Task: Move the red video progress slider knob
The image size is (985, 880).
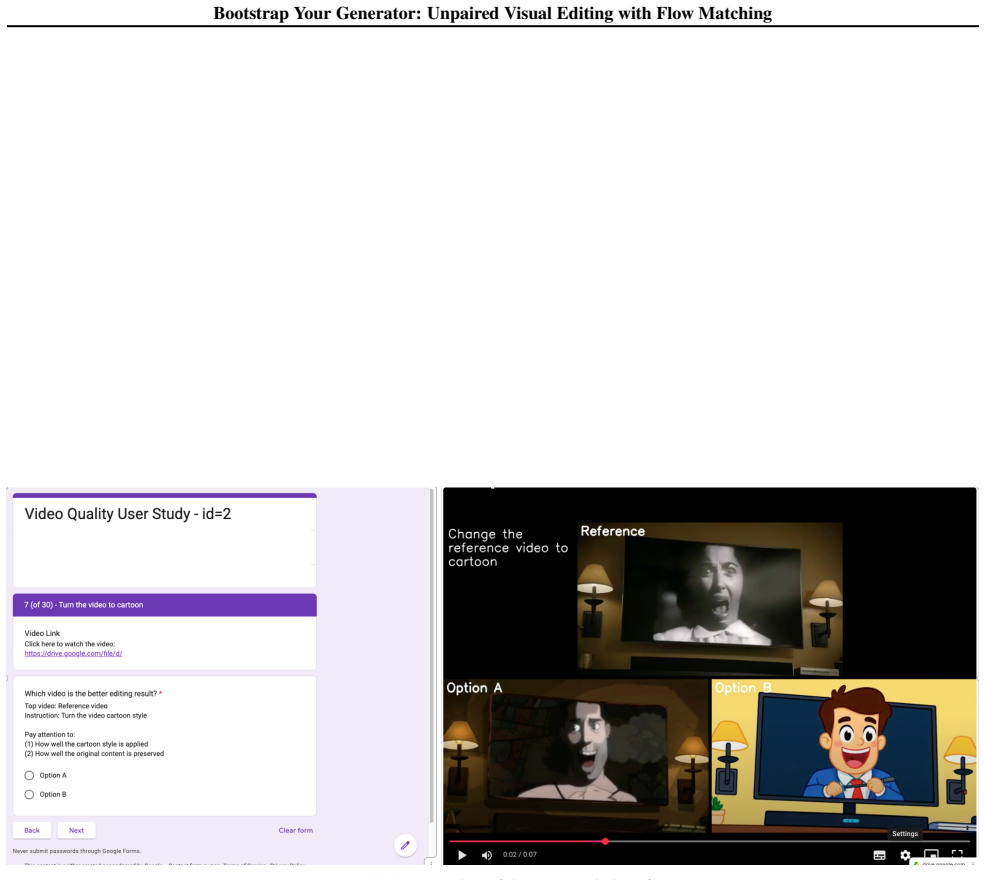Action: (605, 841)
